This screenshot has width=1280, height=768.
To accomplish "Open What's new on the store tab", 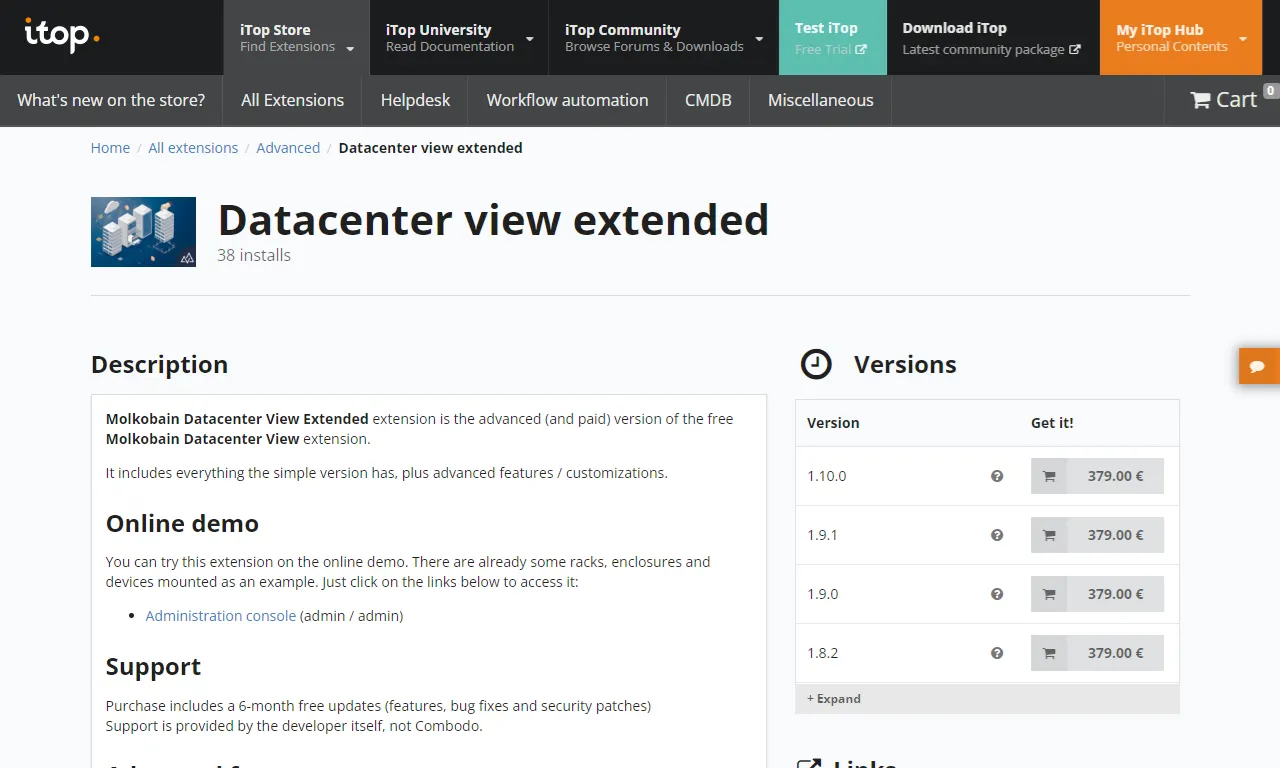I will pos(111,100).
